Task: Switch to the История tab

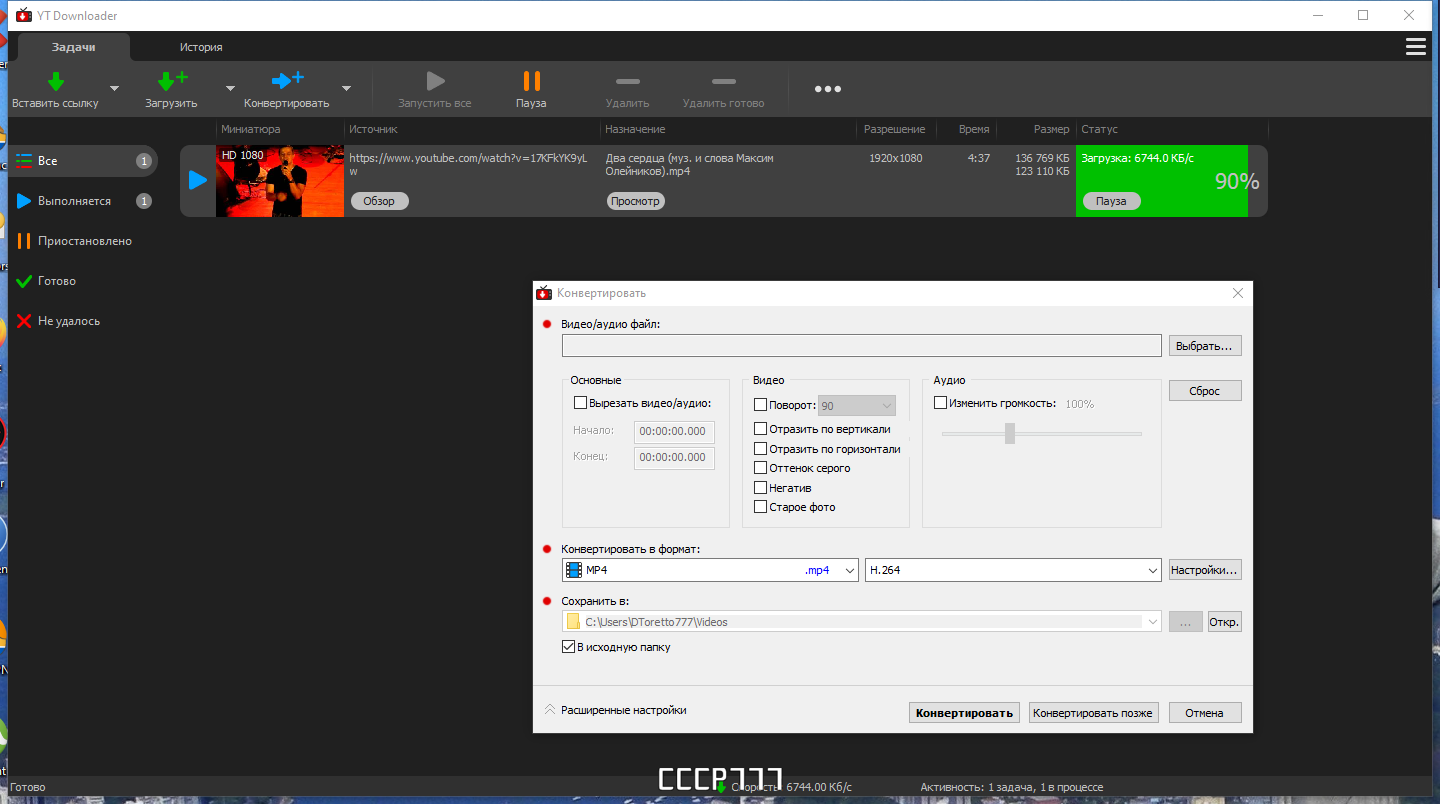Action: 201,47
